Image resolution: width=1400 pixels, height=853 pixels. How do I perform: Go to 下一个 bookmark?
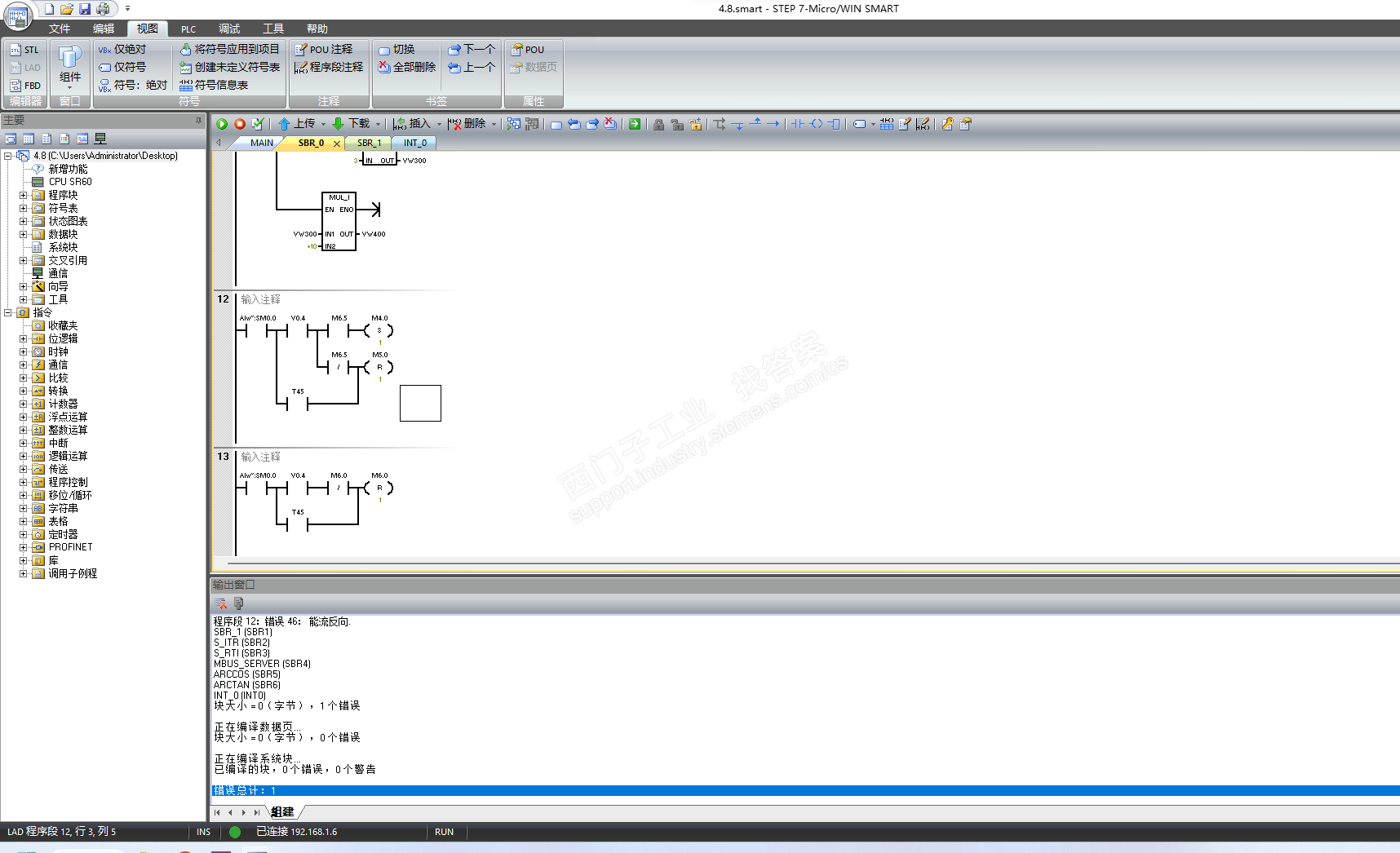pyautogui.click(x=472, y=50)
